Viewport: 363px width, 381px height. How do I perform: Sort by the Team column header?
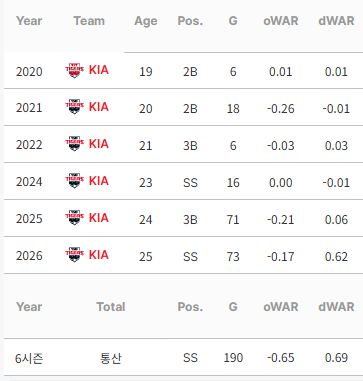89,21
